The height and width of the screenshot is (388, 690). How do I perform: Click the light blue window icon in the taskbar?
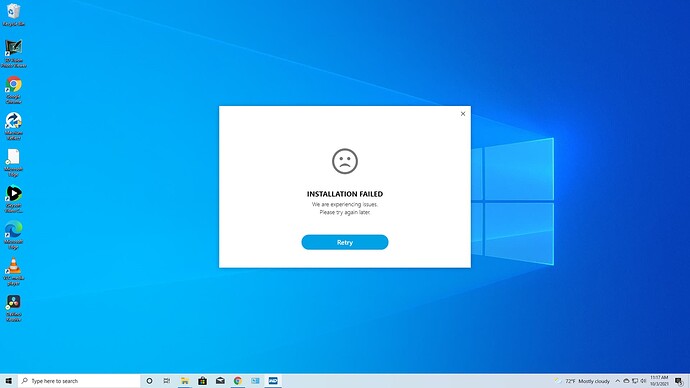255,381
